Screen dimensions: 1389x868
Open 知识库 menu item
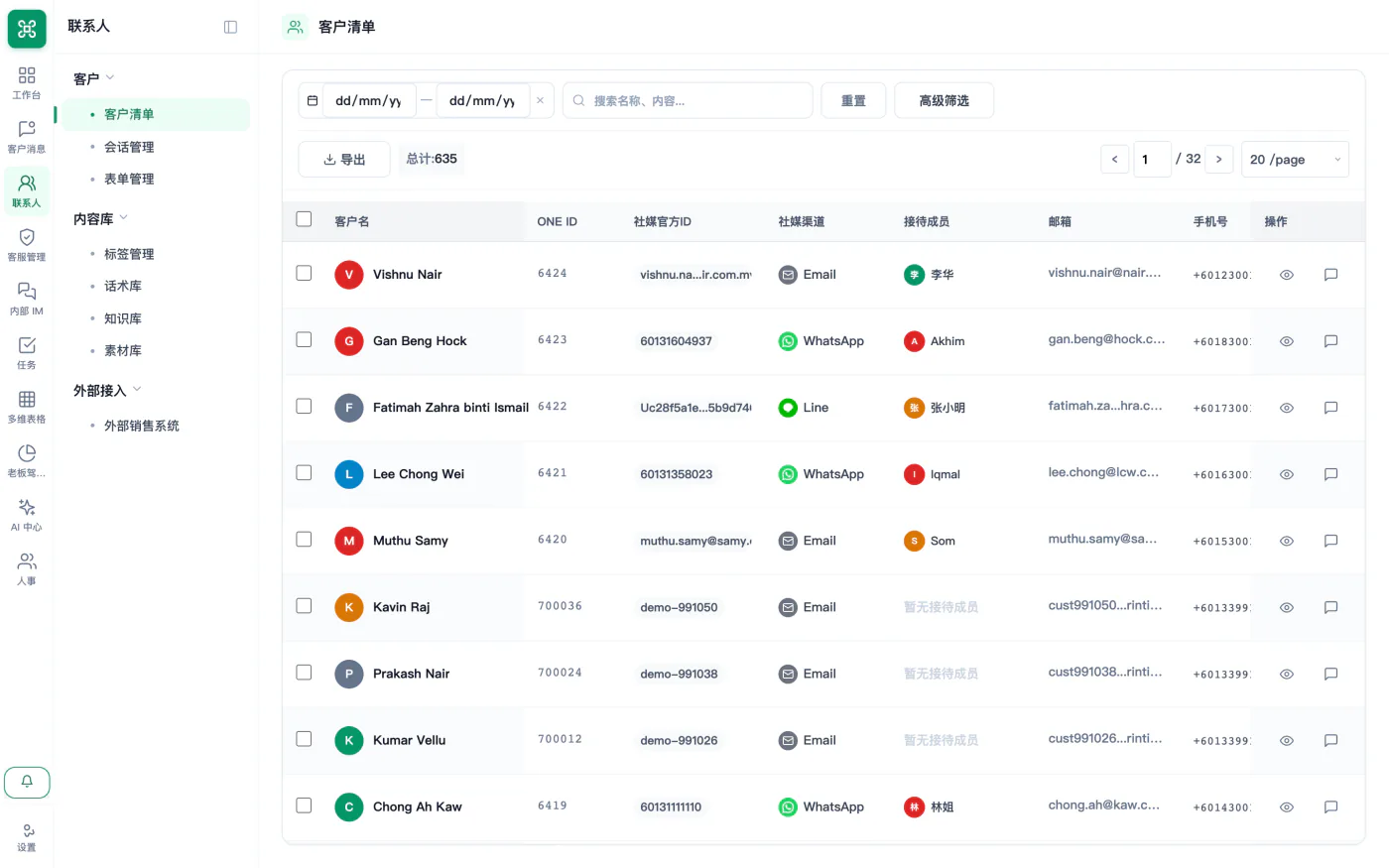(x=156, y=318)
